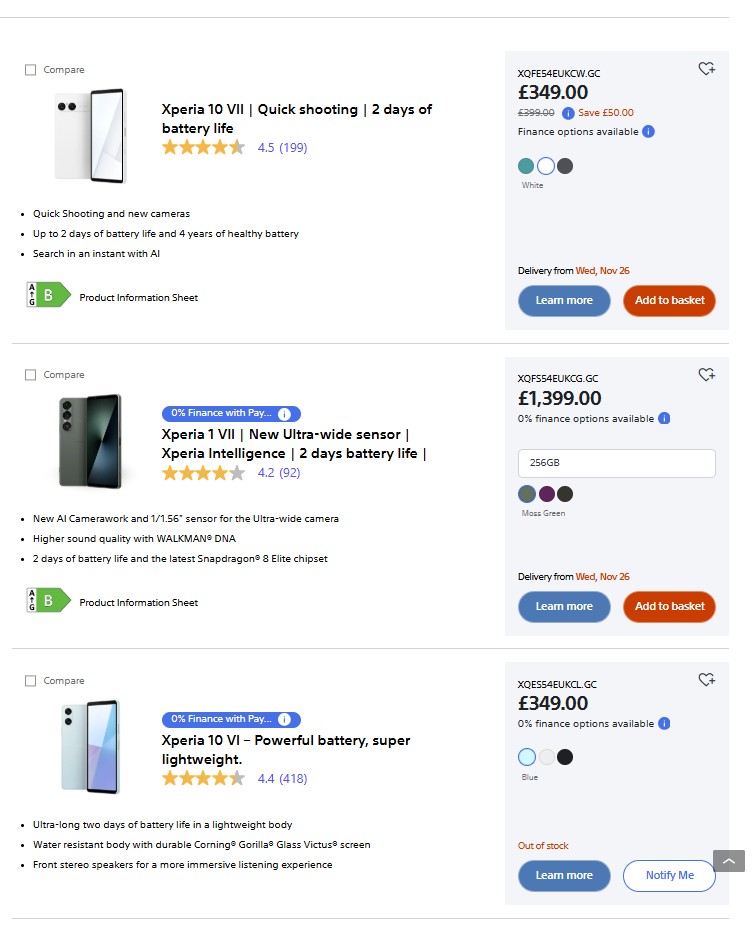The image size is (754, 928).
Task: Click scroll-to-top arrow button
Action: 729,861
